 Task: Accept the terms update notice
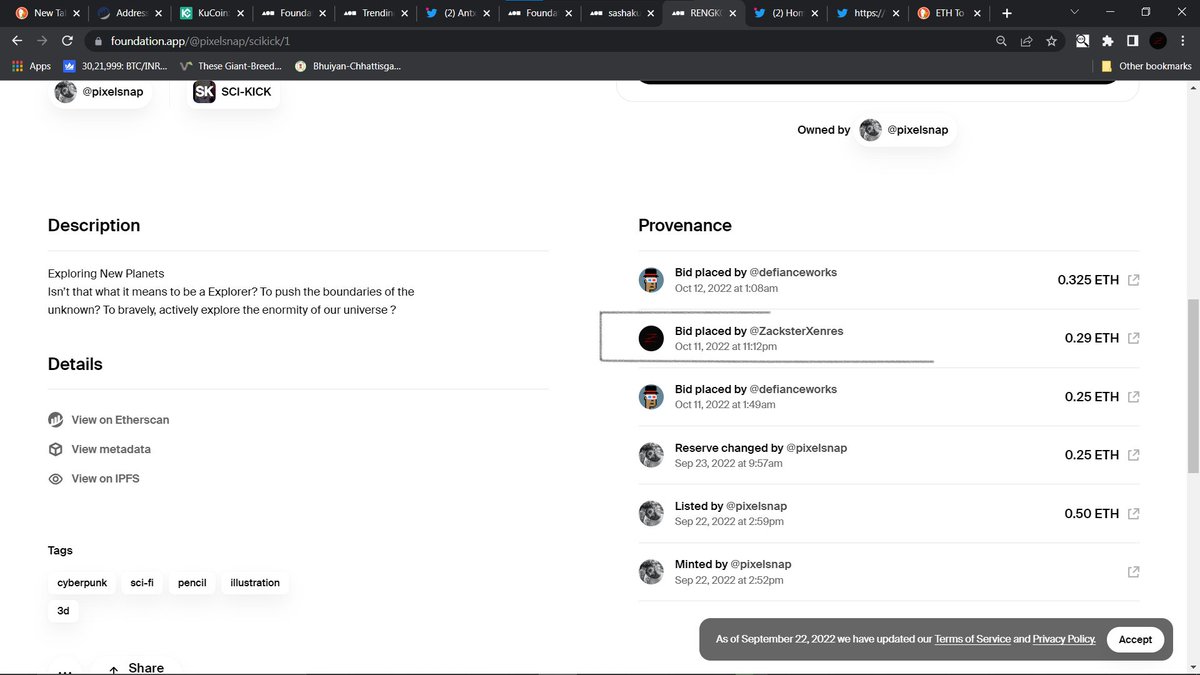(1135, 639)
